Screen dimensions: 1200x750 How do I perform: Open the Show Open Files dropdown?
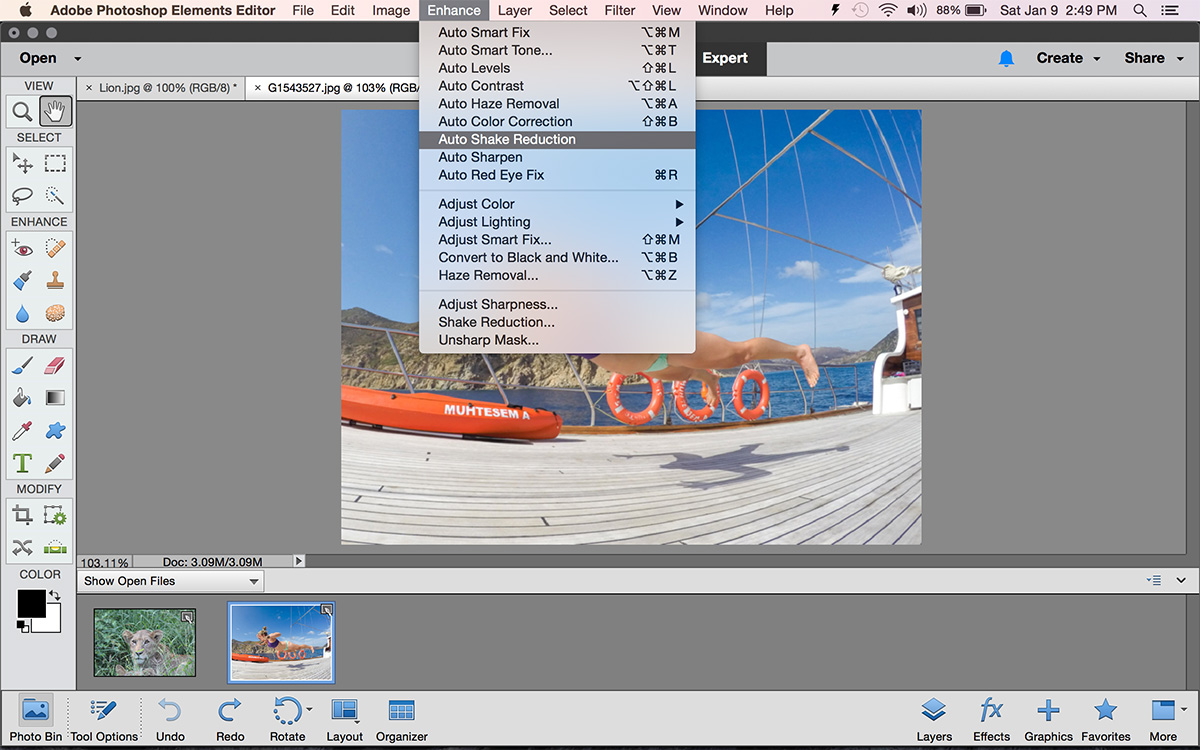[171, 581]
